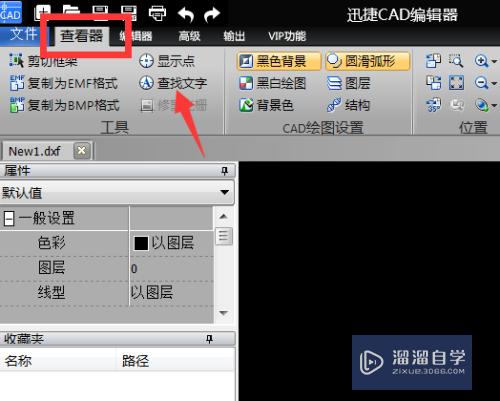Viewport: 500px width, 401px height.
Task: Click the black 色彩 color swatch
Action: click(x=141, y=243)
